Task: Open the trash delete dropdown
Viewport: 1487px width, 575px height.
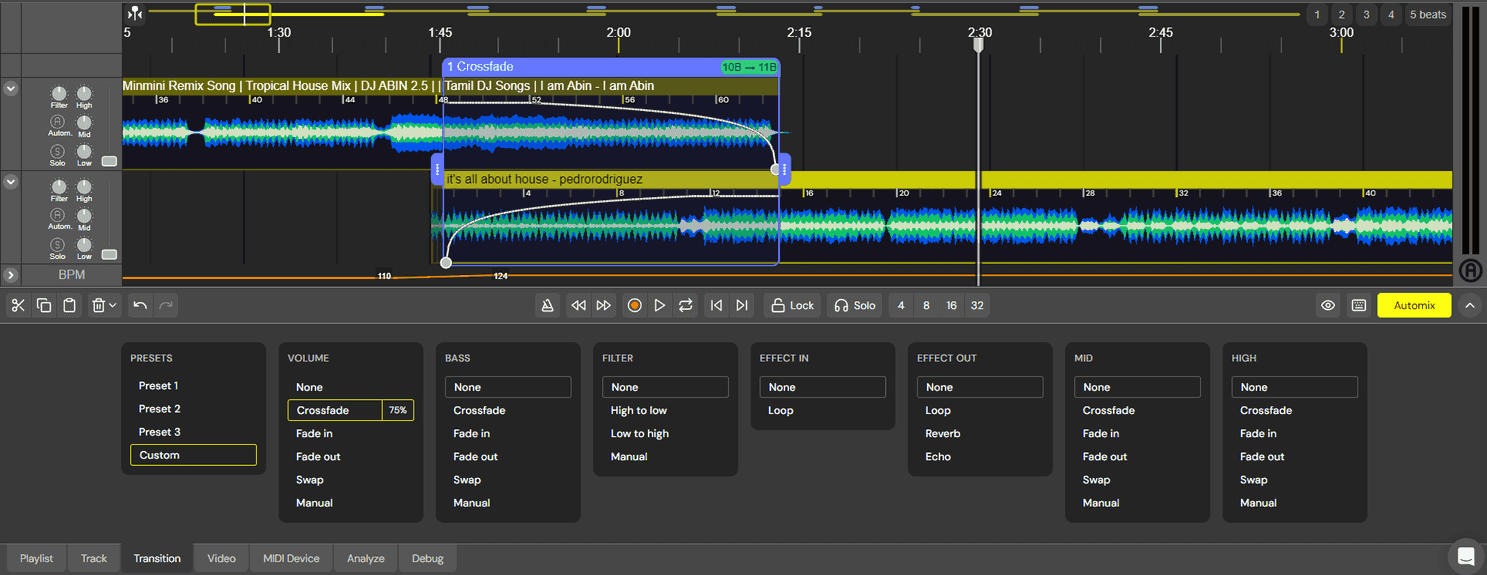Action: pyautogui.click(x=104, y=306)
